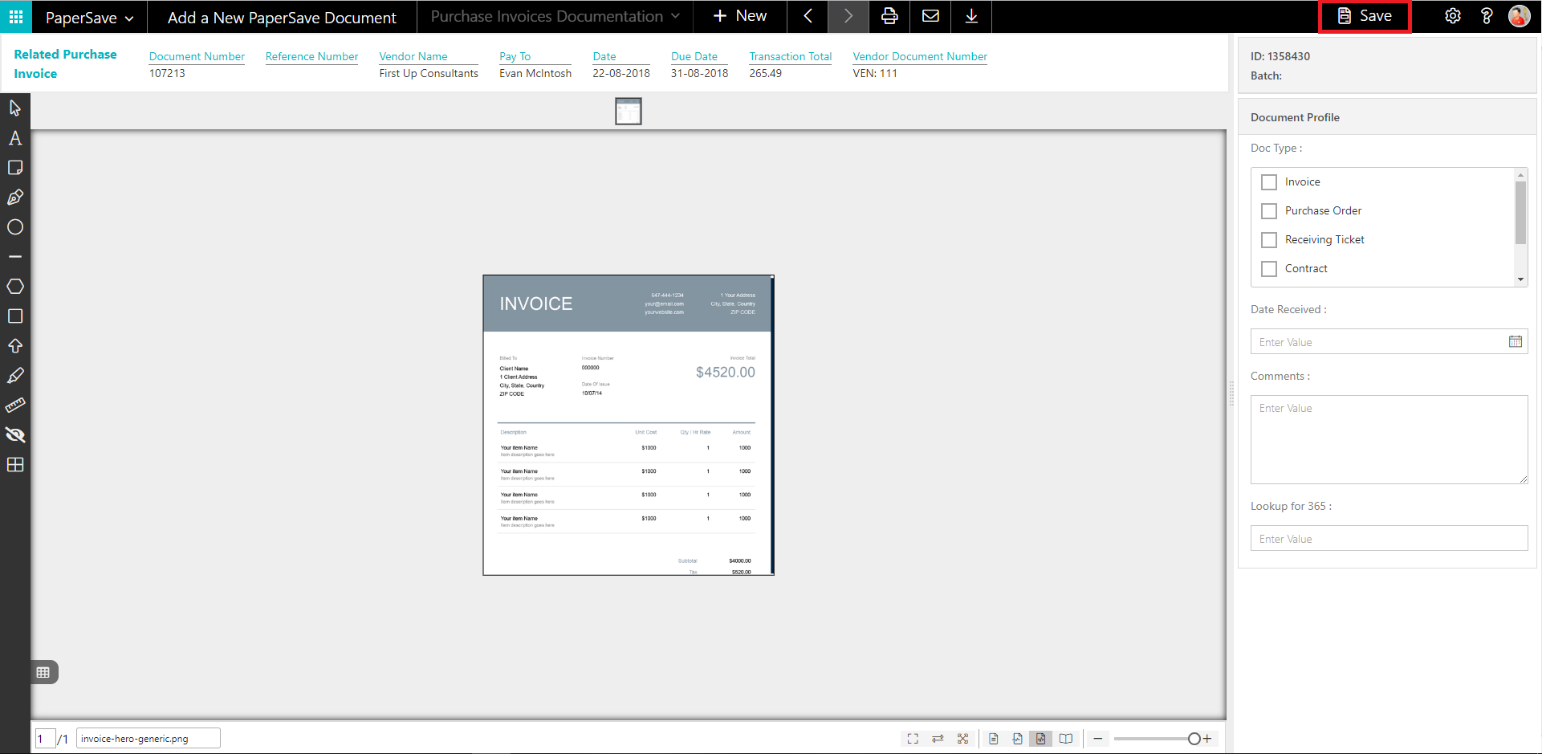Viewport: 1542px width, 754px height.
Task: Open the PaperSave dropdown menu
Action: coord(89,17)
